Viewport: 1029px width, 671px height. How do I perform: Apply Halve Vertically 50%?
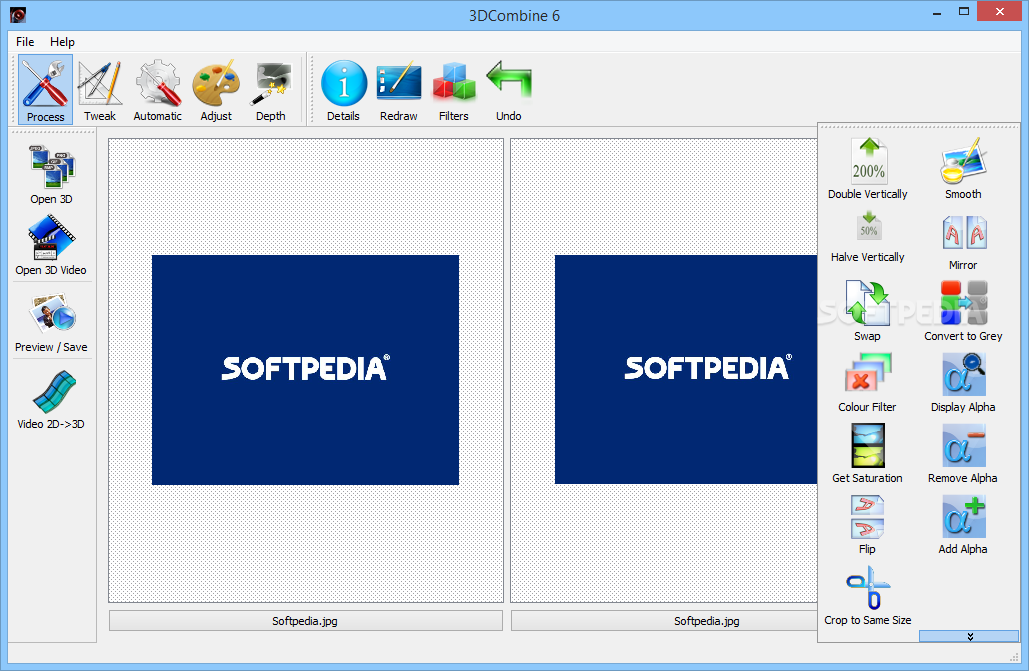click(x=868, y=236)
